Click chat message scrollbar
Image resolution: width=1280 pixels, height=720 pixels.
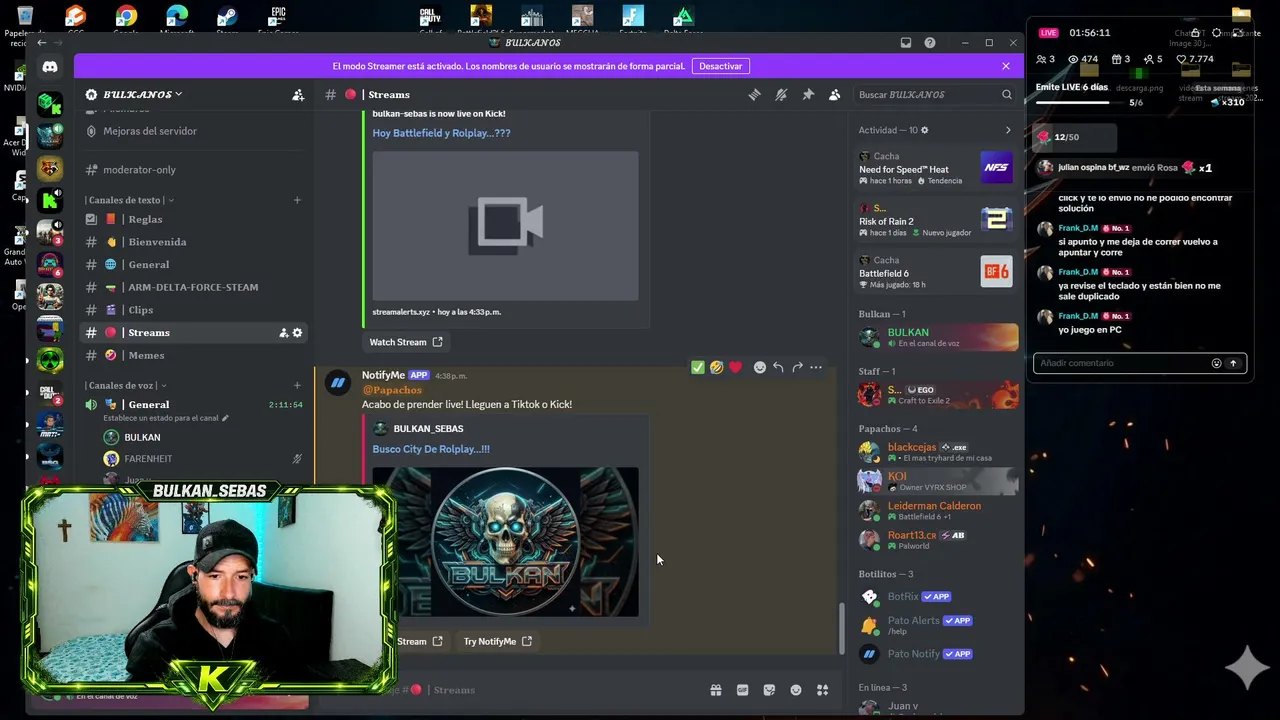coord(841,629)
